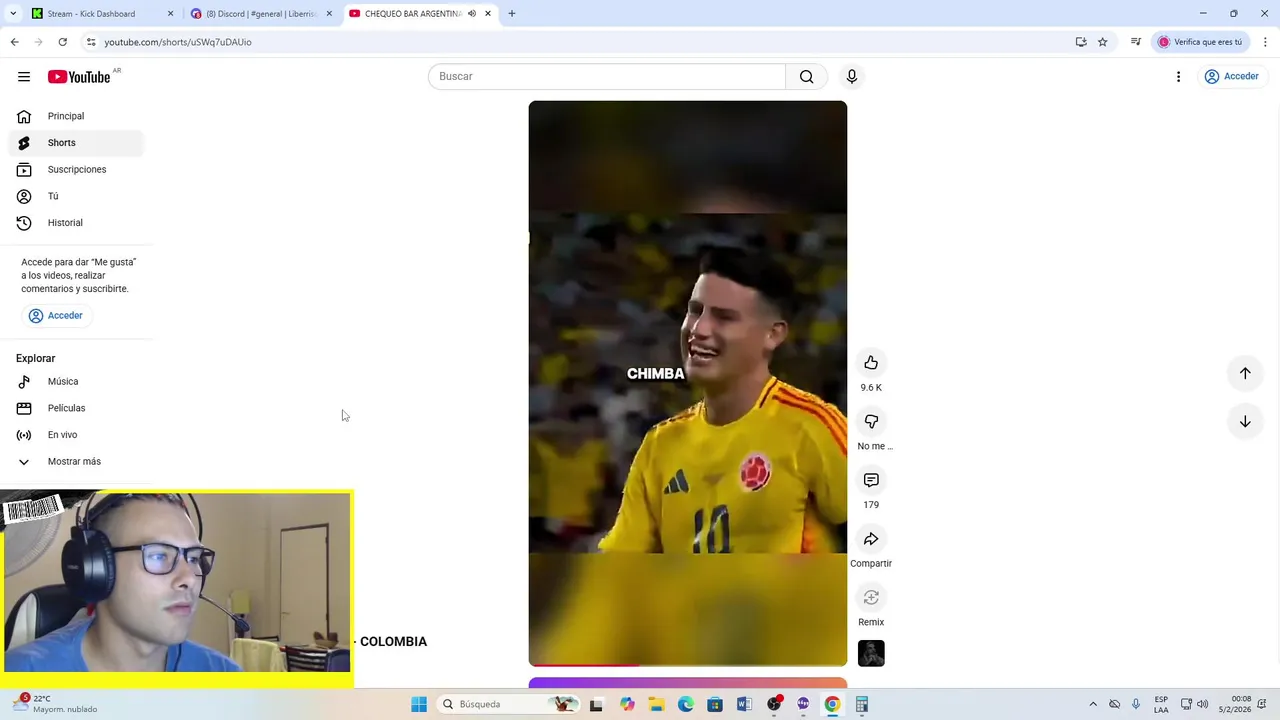Bookmark this page with the star
Viewport: 1280px width, 720px height.
1103,42
